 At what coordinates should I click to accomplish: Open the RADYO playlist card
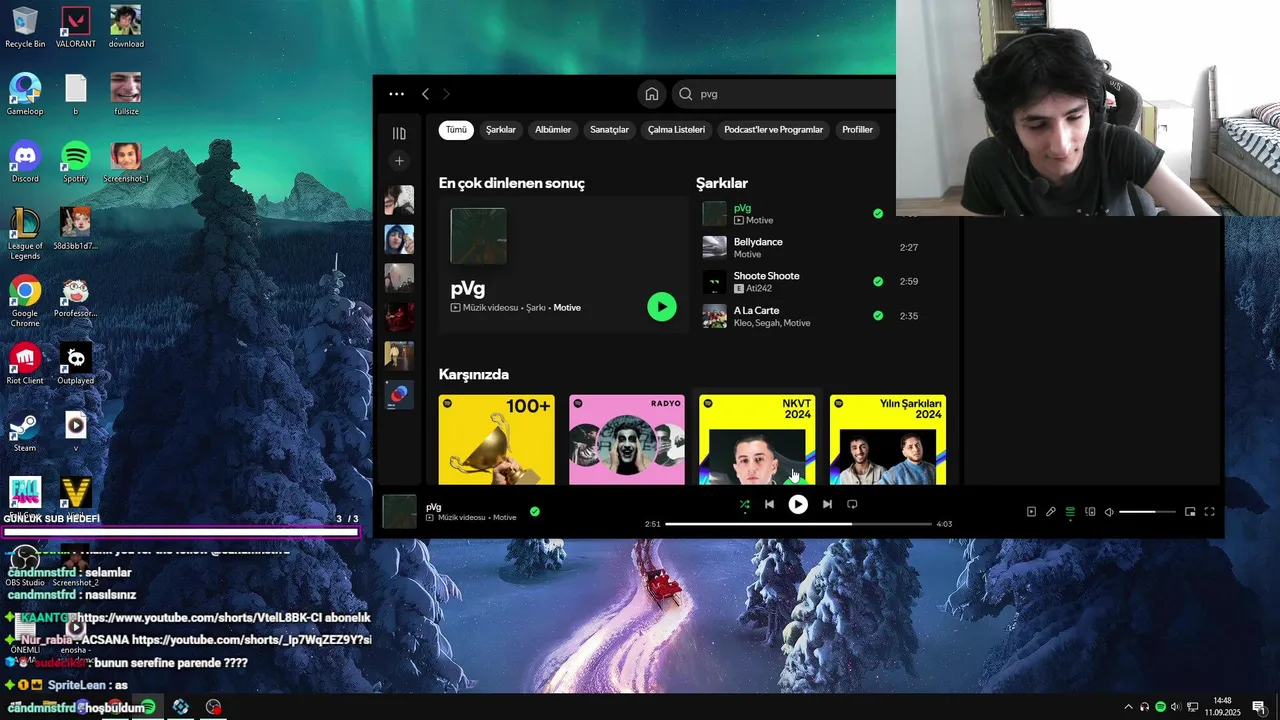(x=627, y=440)
